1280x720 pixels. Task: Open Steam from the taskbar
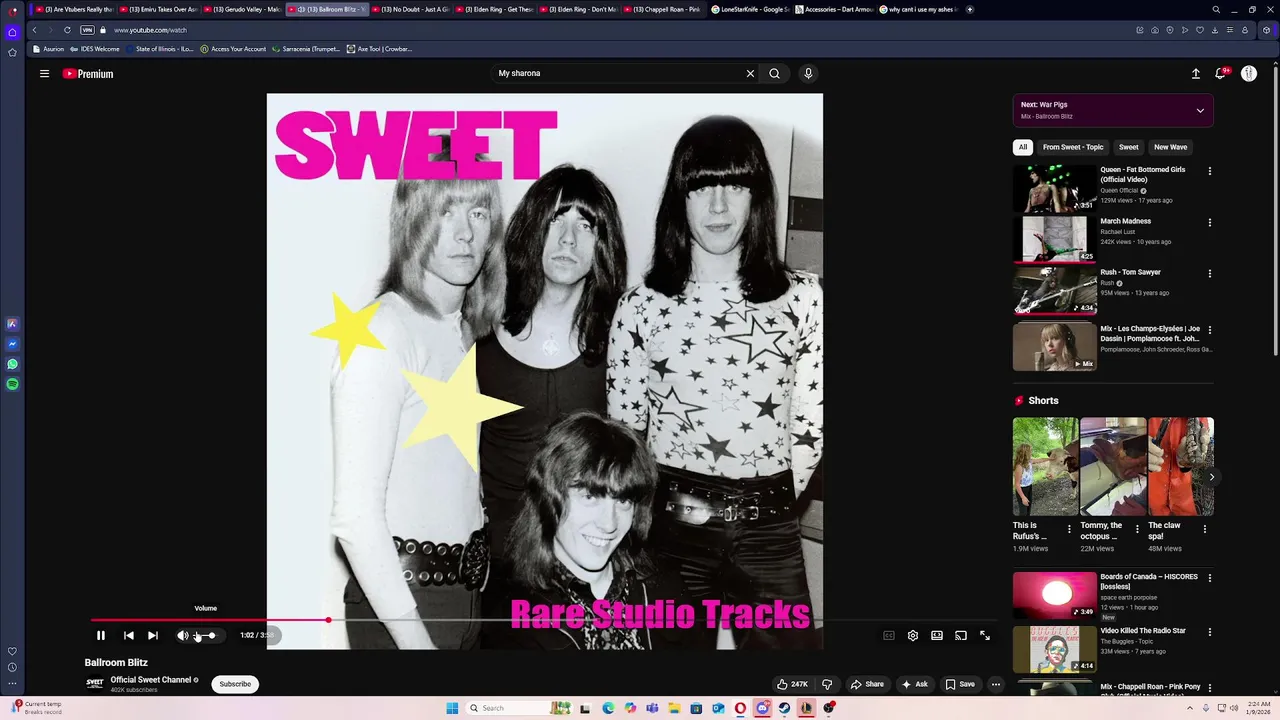pyautogui.click(x=784, y=708)
